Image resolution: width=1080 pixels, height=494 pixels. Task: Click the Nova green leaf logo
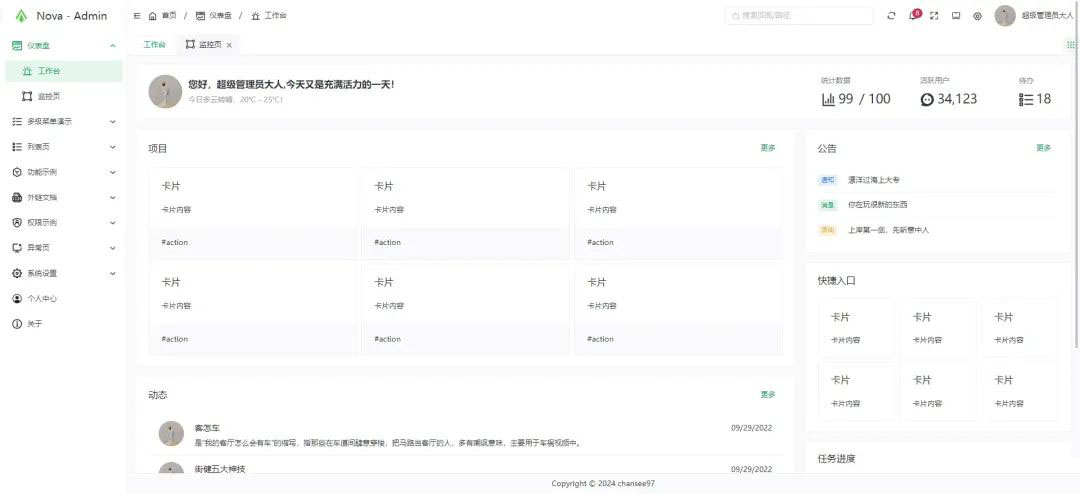(21, 16)
